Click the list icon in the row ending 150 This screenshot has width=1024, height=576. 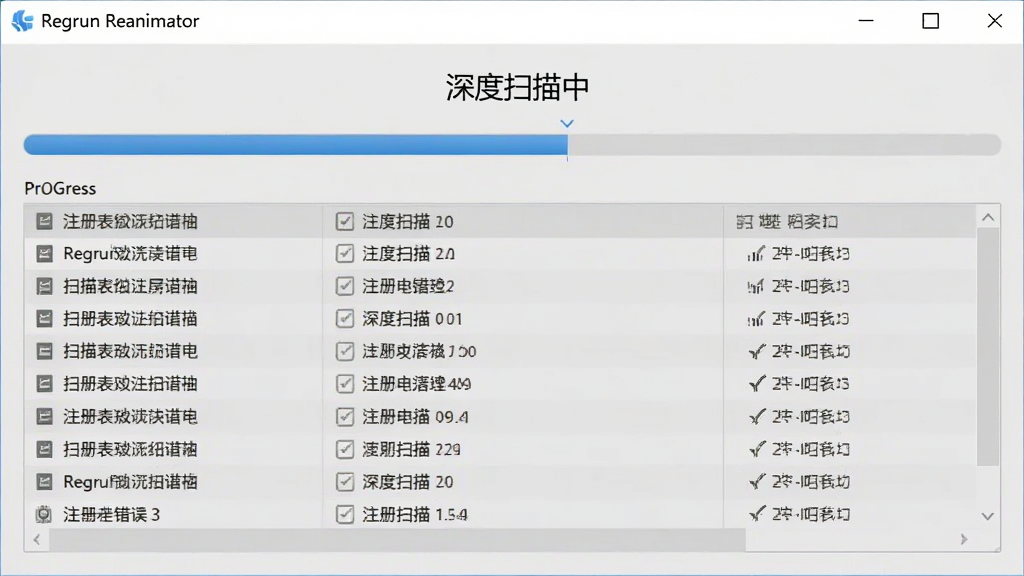click(x=44, y=351)
